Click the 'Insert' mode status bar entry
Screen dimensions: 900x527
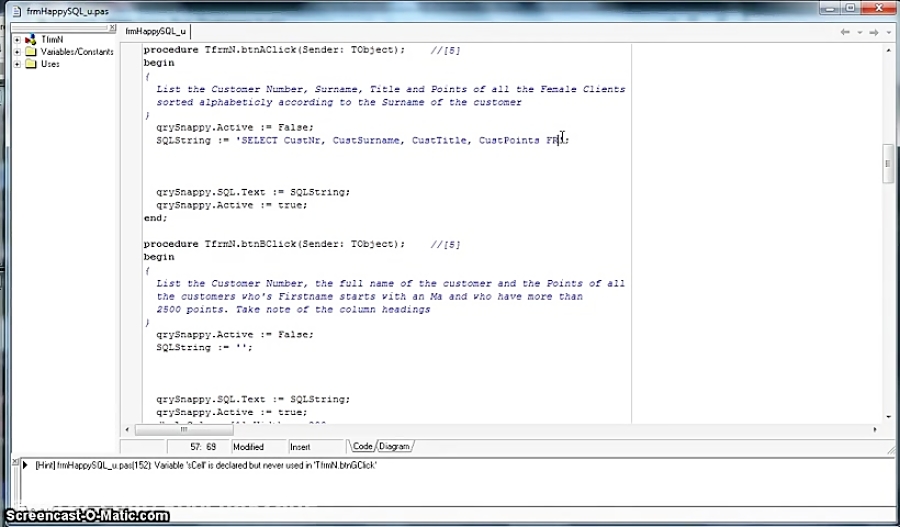click(300, 447)
